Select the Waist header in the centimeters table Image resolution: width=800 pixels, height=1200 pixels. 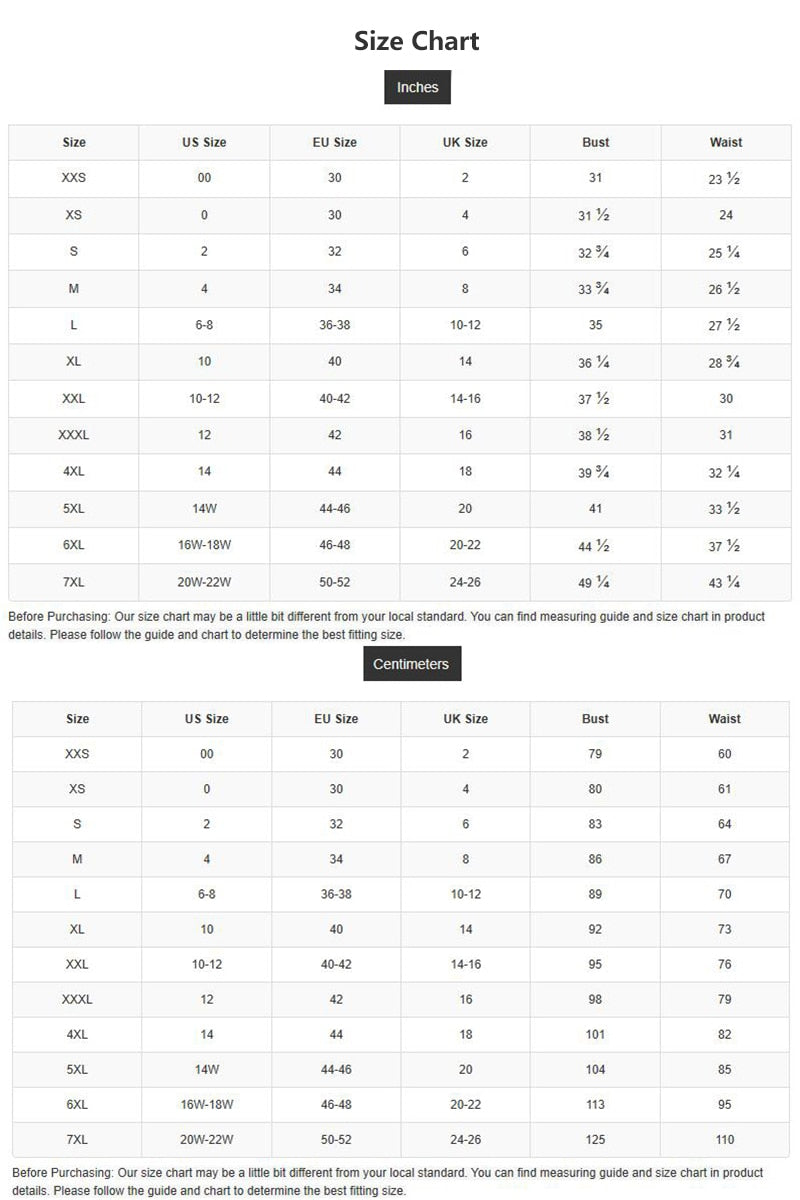point(724,719)
